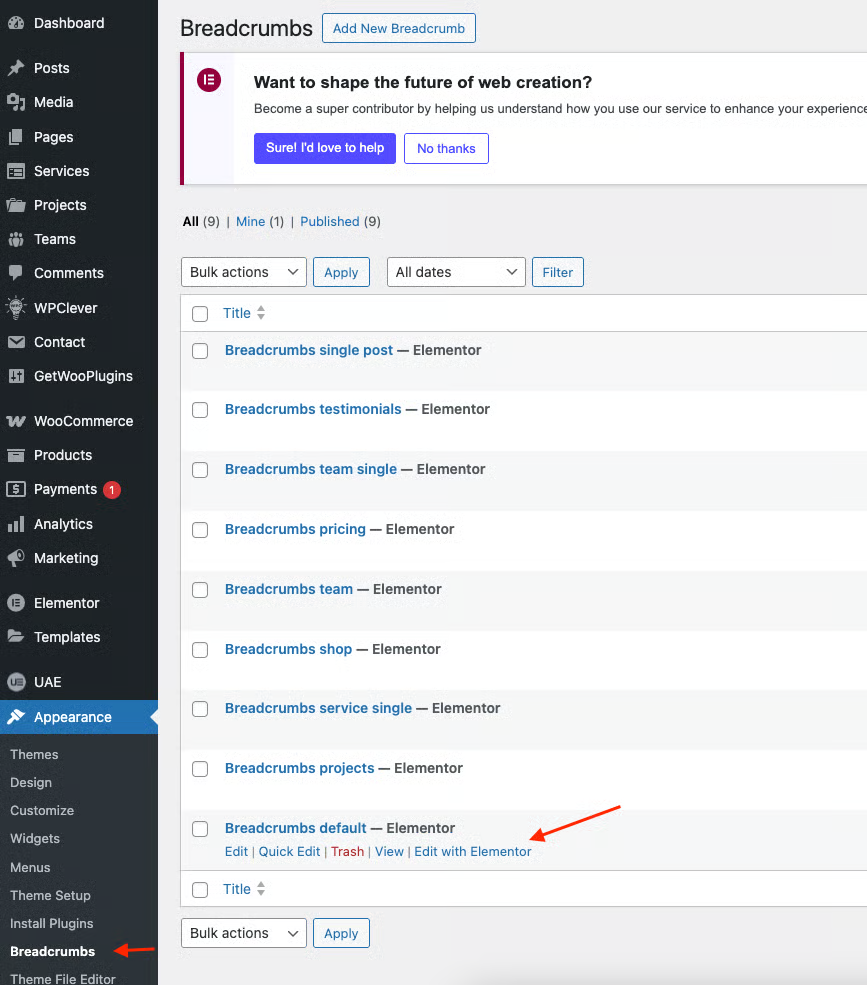Click Edit with Elementor under Breadcrumbs default

click(473, 851)
